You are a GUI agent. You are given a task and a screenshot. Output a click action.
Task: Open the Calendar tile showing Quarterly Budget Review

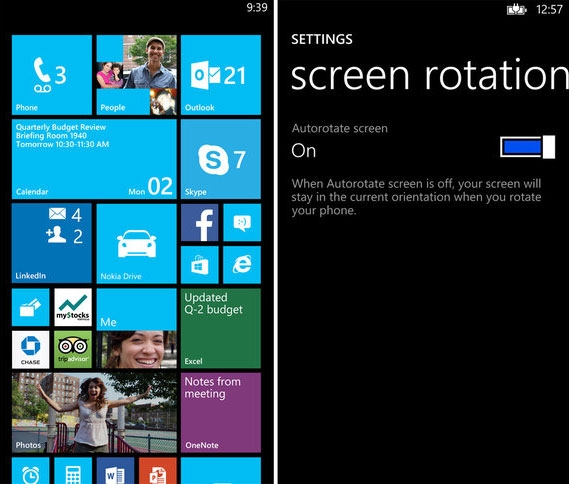point(94,159)
